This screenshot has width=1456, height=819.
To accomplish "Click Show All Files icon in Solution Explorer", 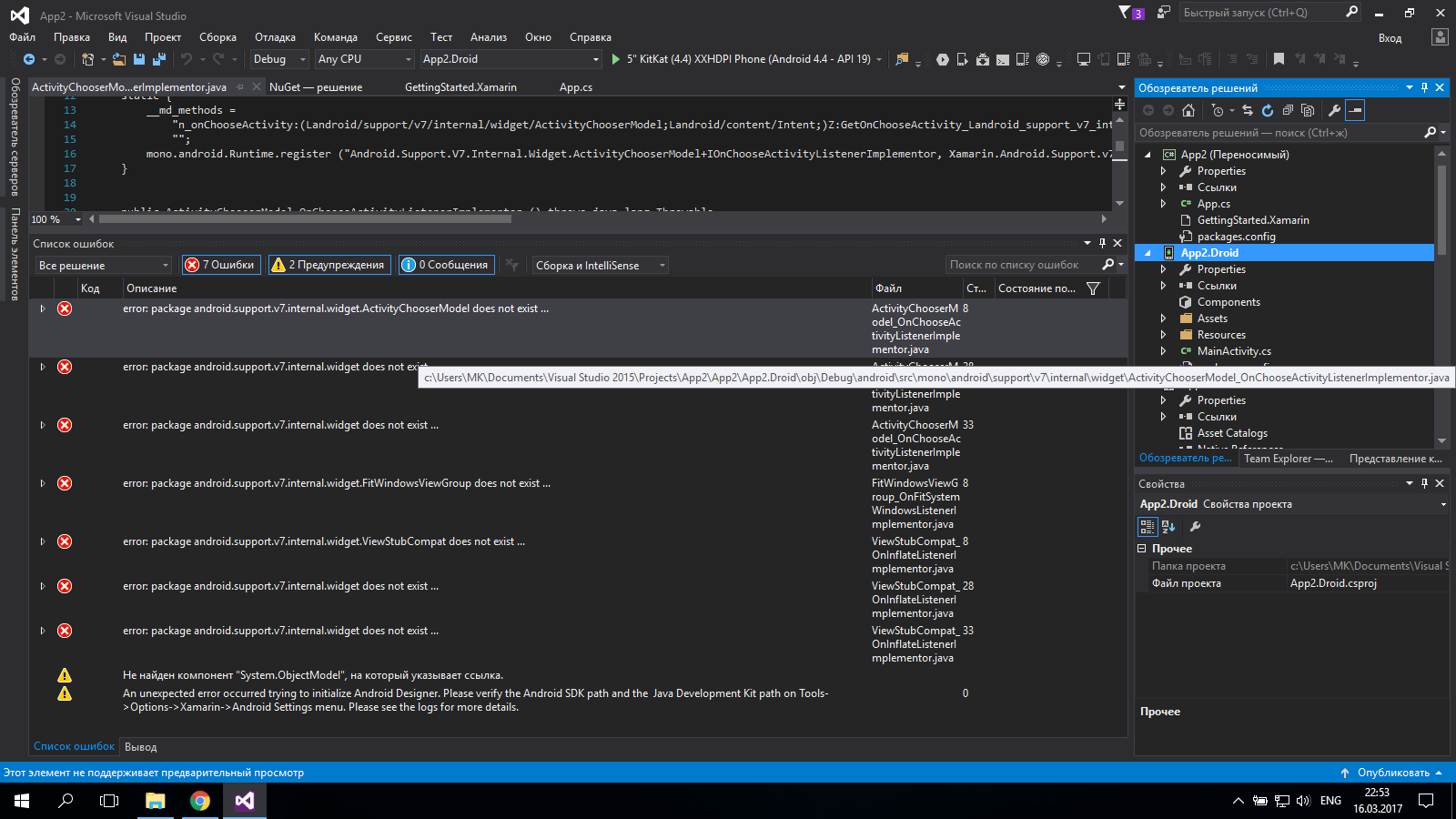I will 1308,110.
